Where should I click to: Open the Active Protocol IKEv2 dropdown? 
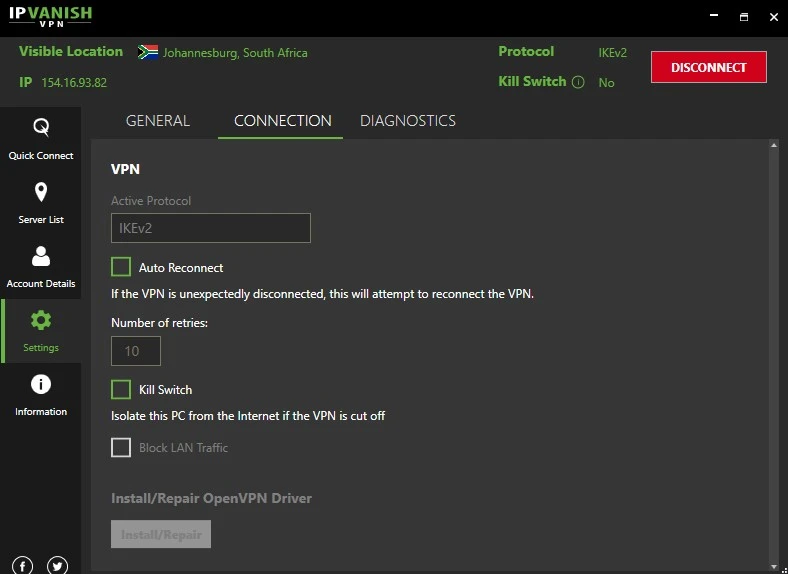[210, 228]
